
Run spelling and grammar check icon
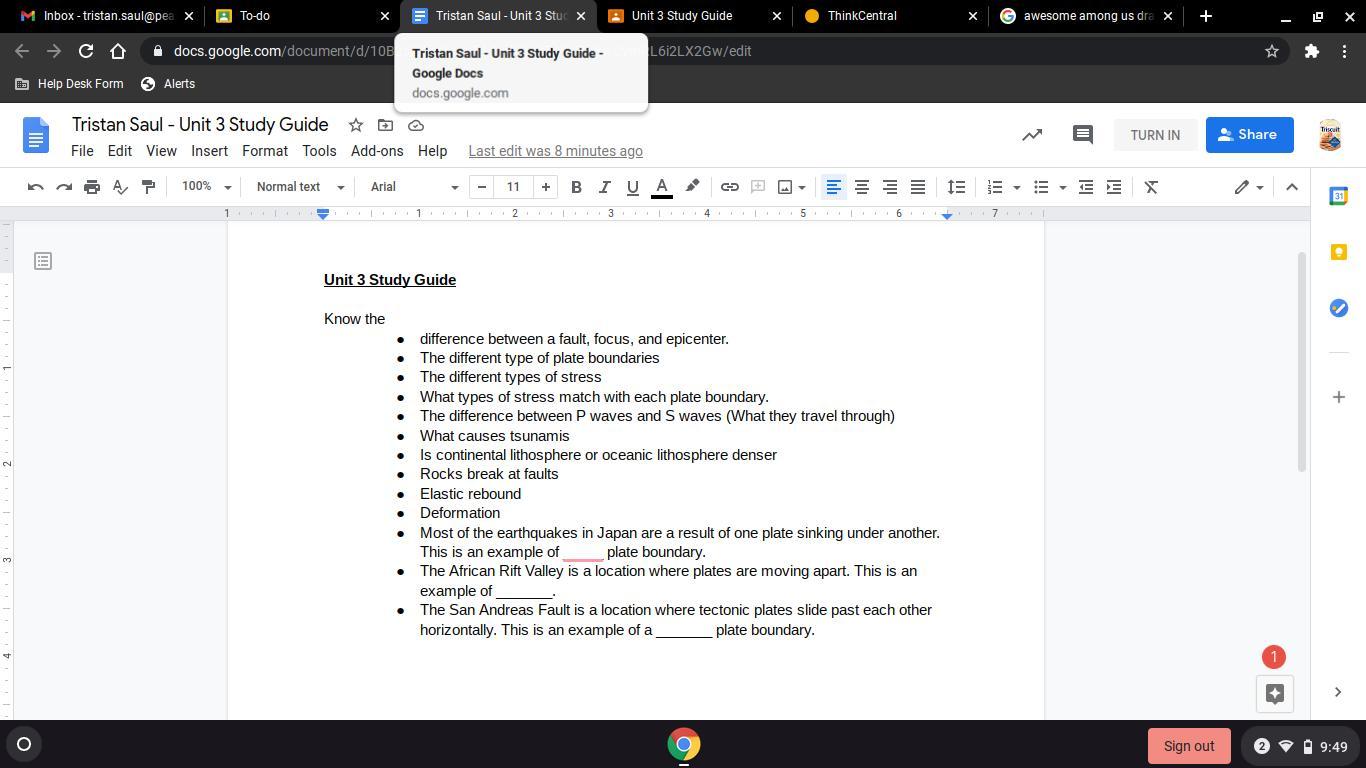coord(120,187)
